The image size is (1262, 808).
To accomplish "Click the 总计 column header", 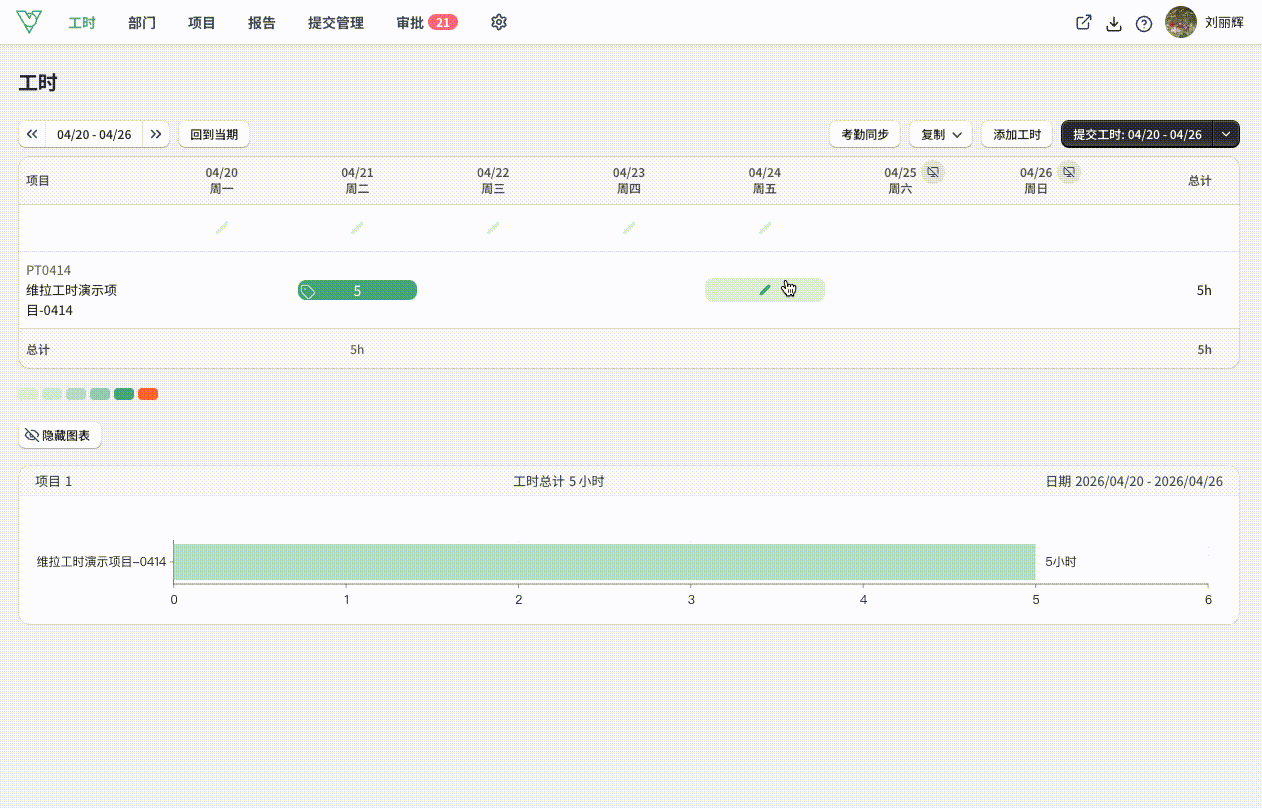I will point(1199,181).
